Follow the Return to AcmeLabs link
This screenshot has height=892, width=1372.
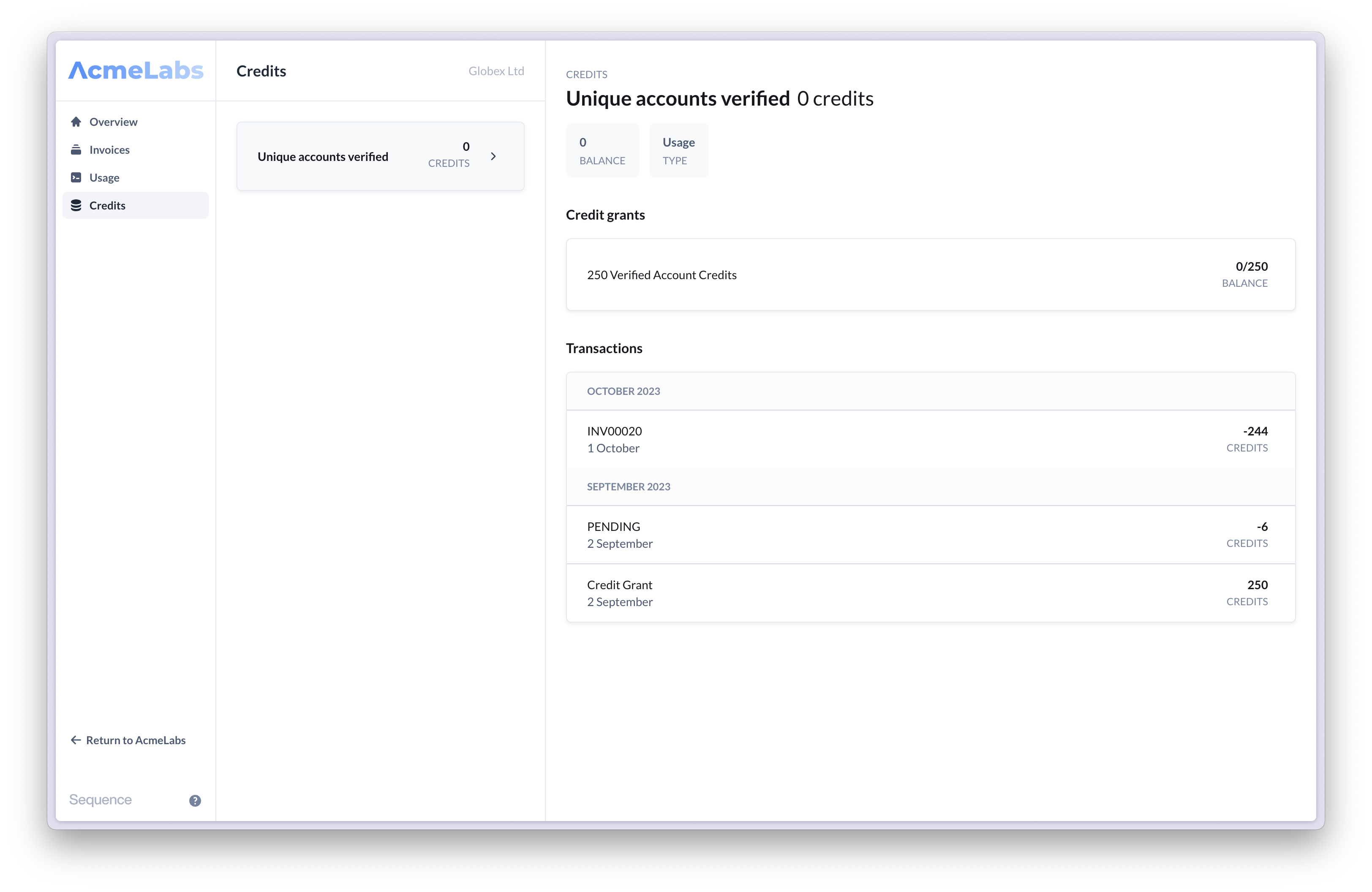pos(128,740)
